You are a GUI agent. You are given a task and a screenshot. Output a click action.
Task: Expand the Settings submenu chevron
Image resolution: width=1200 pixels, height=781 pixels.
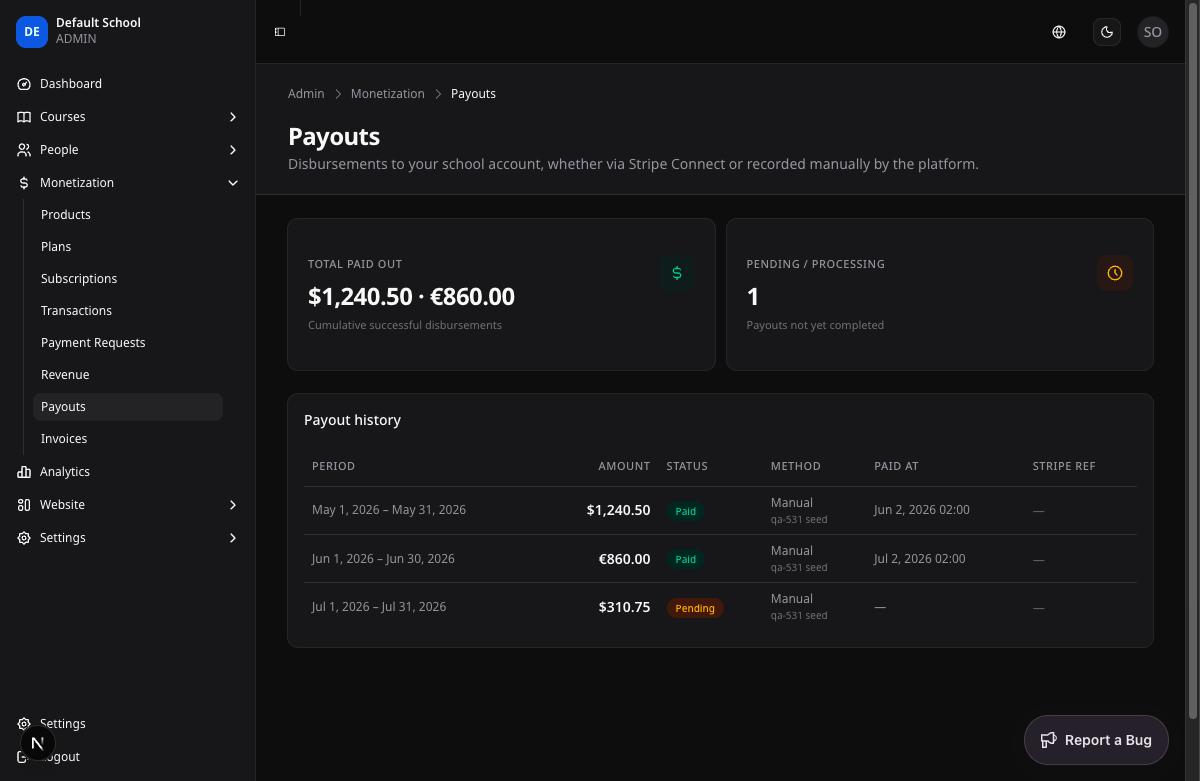point(233,538)
